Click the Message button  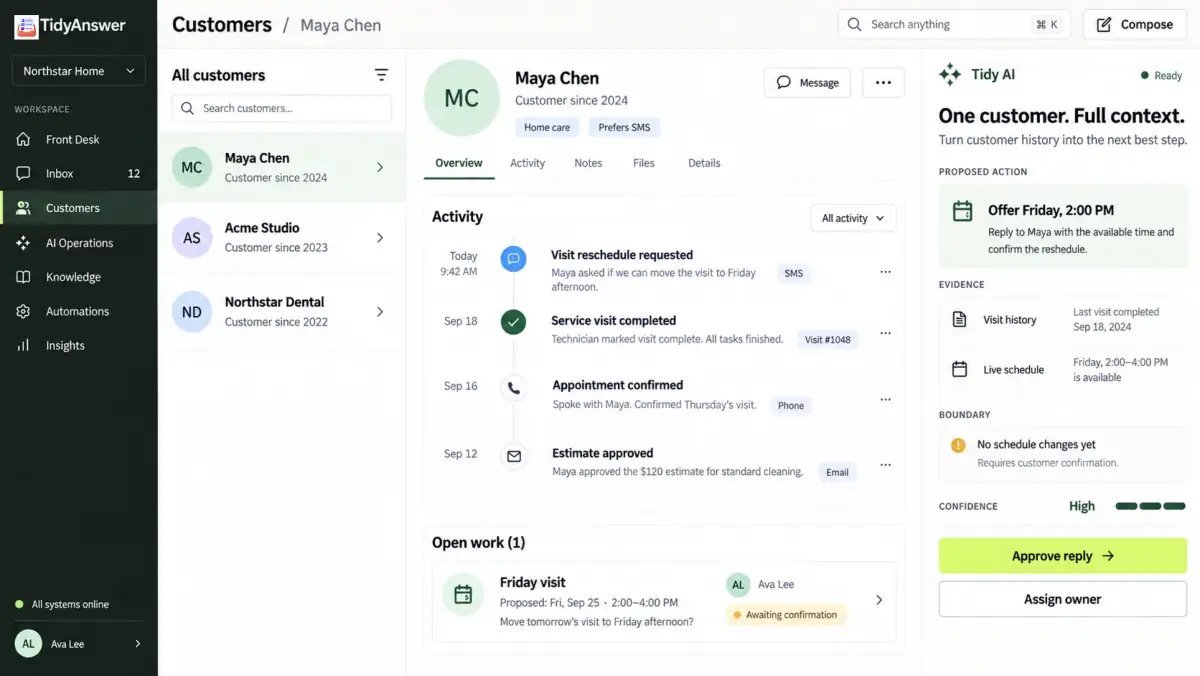(808, 83)
